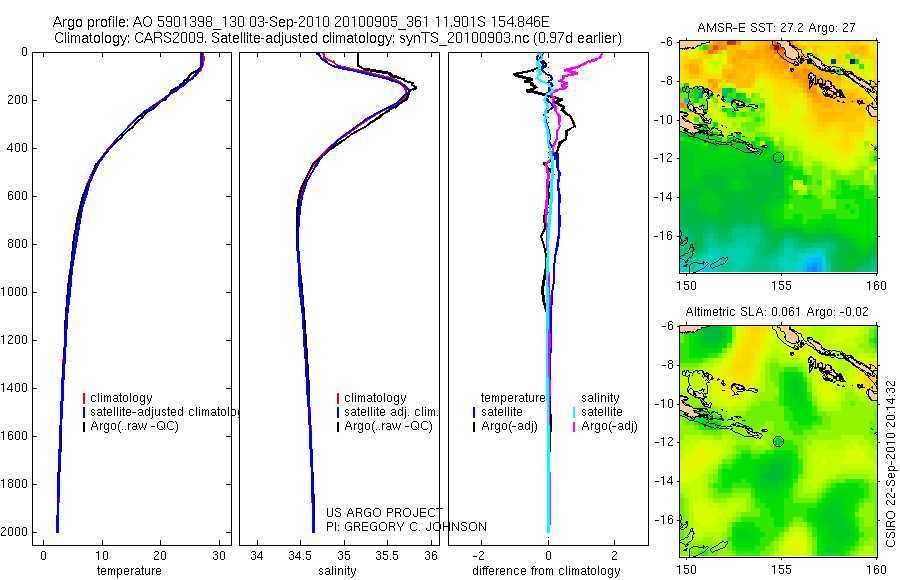The width and height of the screenshot is (900, 580).
Task: Click 'difference from climatology' axis label
Action: click(546, 571)
